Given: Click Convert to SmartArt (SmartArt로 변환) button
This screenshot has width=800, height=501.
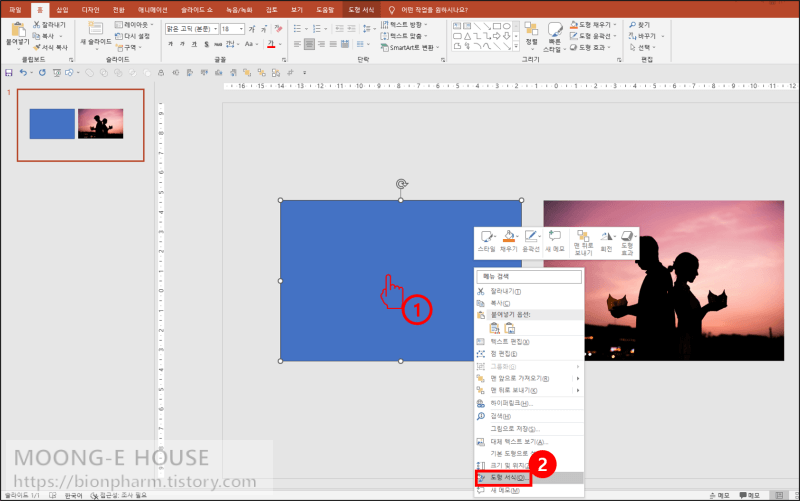Looking at the screenshot, I should (x=410, y=47).
